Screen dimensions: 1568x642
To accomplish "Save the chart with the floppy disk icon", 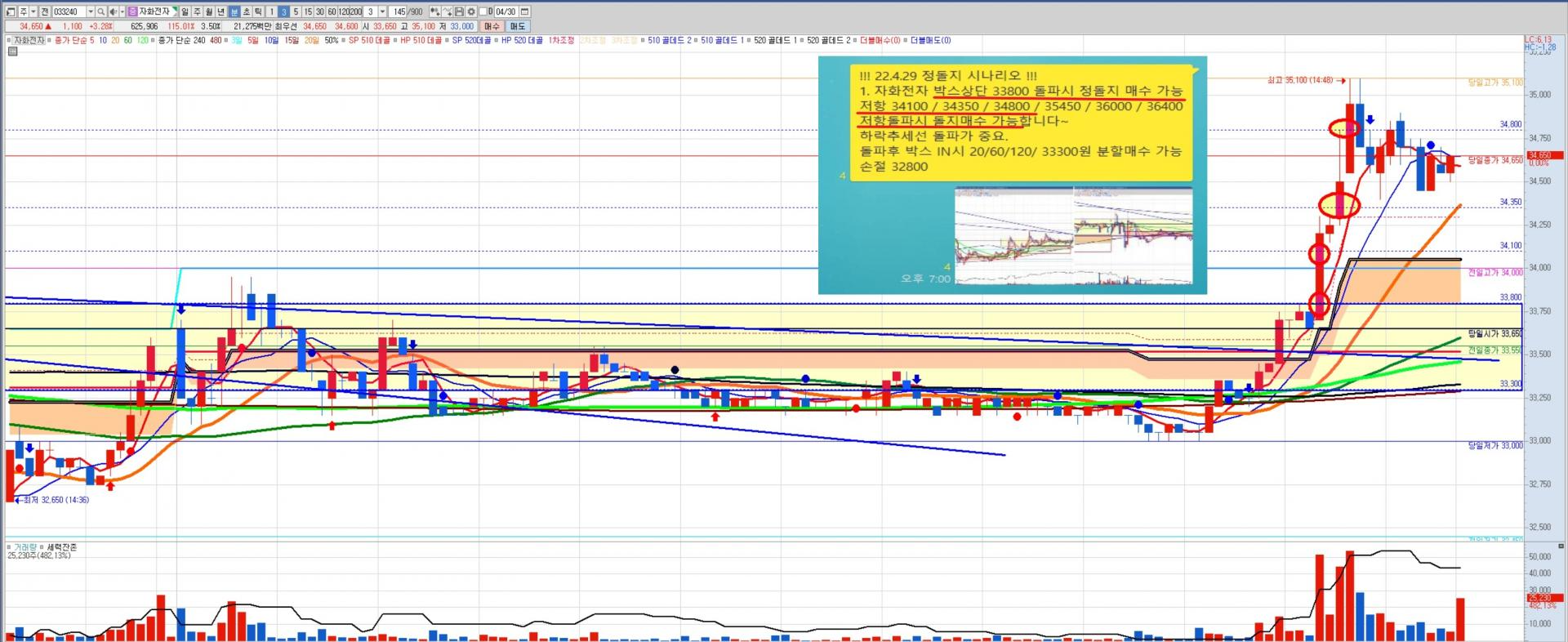I will click(x=459, y=11).
